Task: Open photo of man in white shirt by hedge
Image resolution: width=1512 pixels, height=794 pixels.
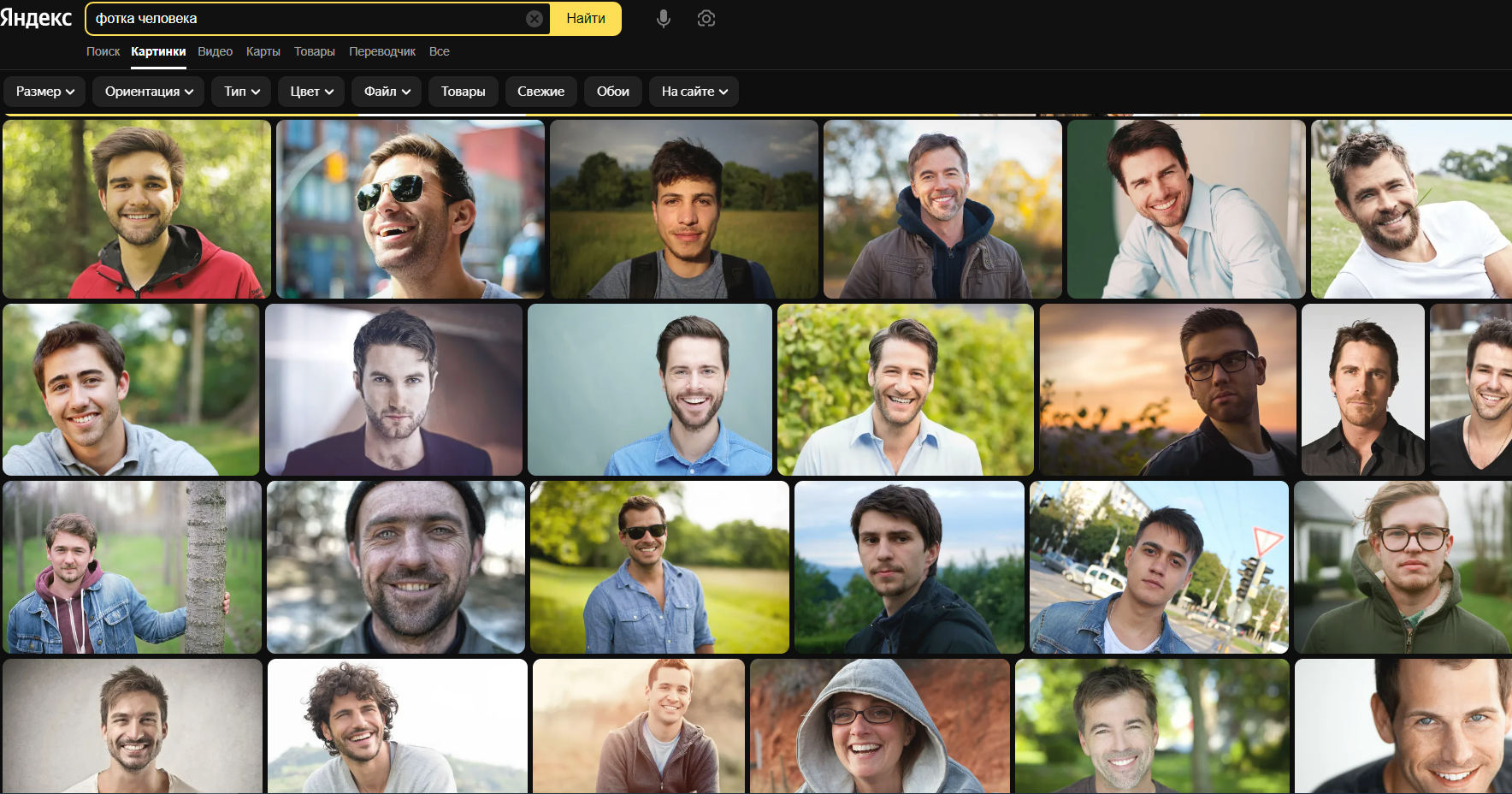Action: (906, 389)
